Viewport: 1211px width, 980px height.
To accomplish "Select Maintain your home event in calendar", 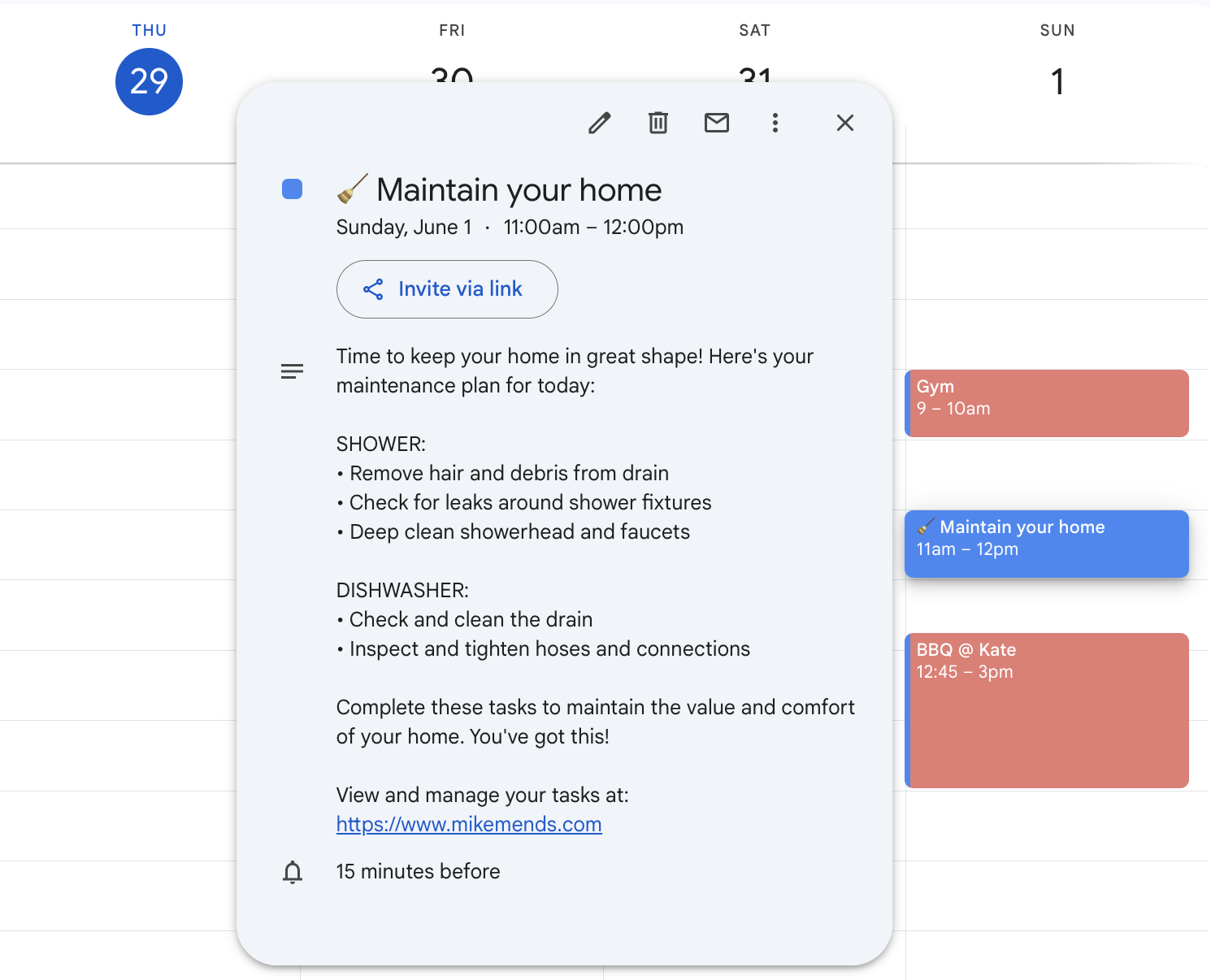I will click(x=1047, y=544).
